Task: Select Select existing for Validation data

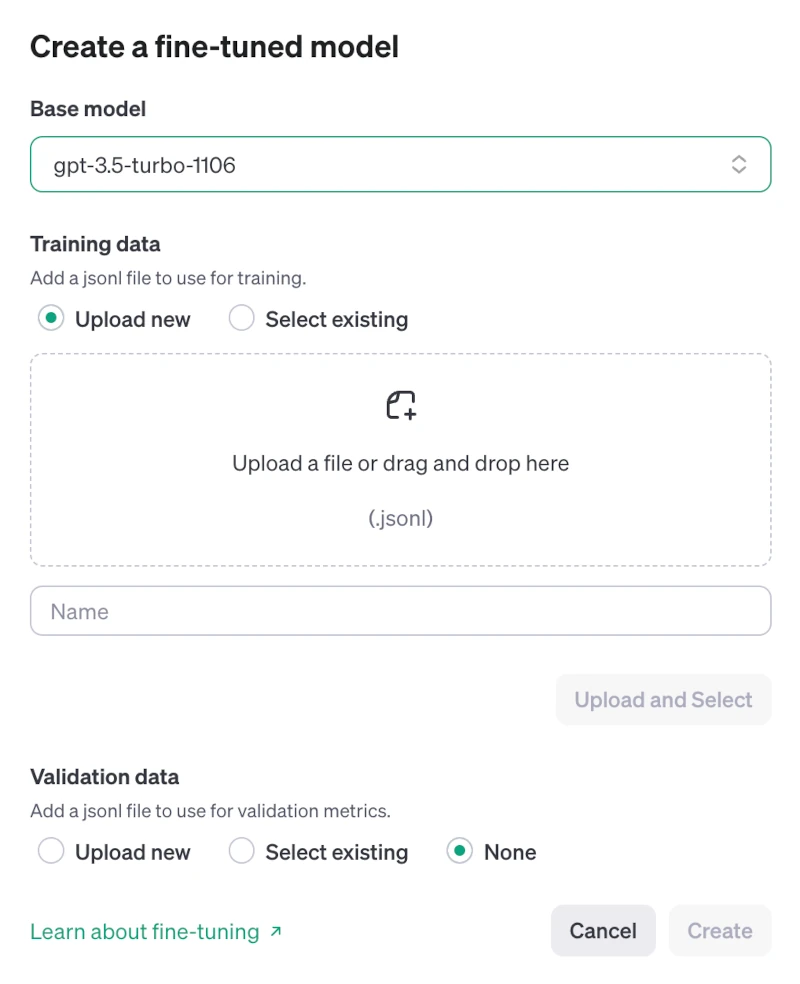Action: [x=241, y=851]
